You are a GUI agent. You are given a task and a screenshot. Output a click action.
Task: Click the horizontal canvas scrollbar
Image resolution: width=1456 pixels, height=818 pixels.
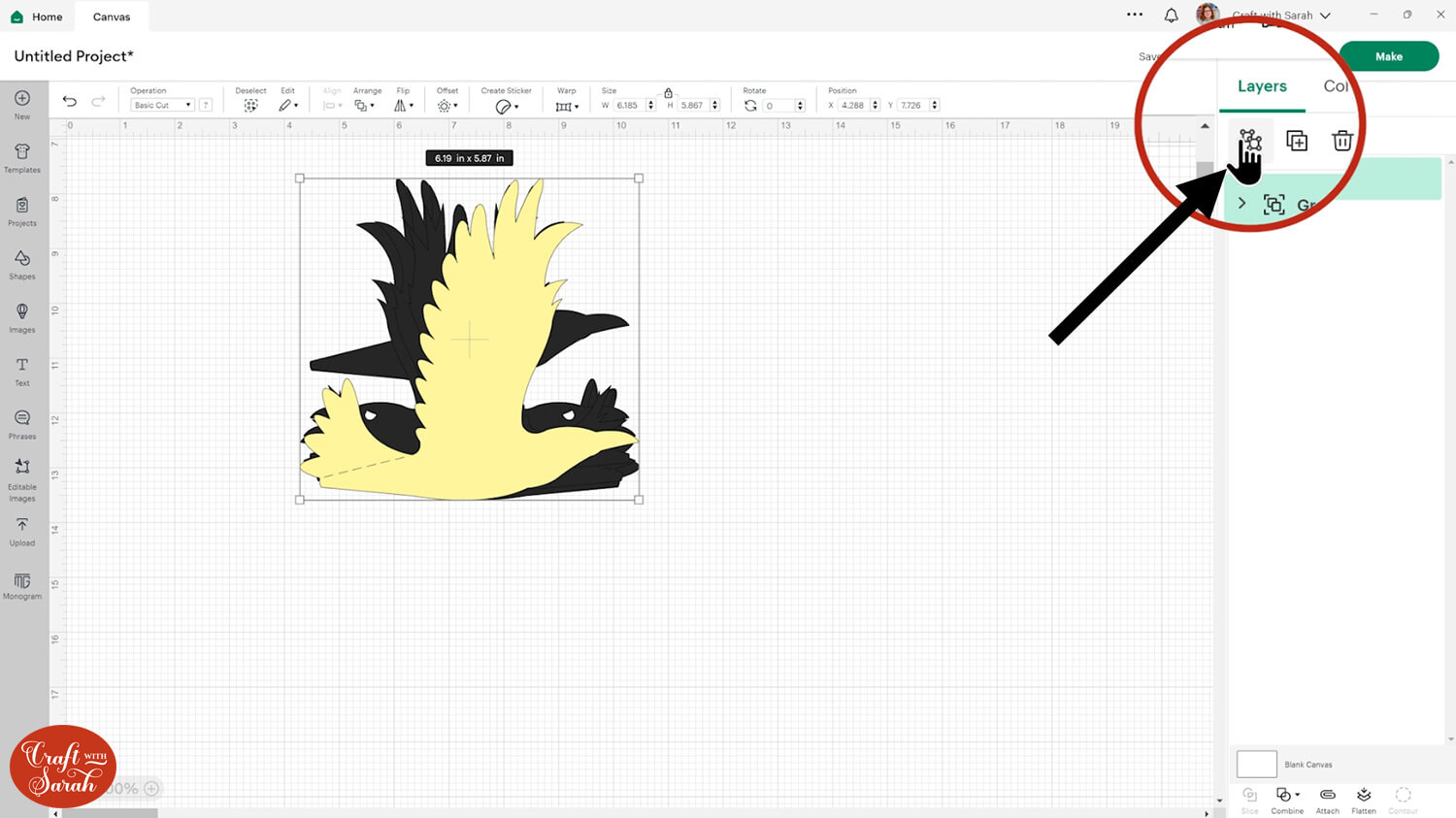tap(110, 813)
